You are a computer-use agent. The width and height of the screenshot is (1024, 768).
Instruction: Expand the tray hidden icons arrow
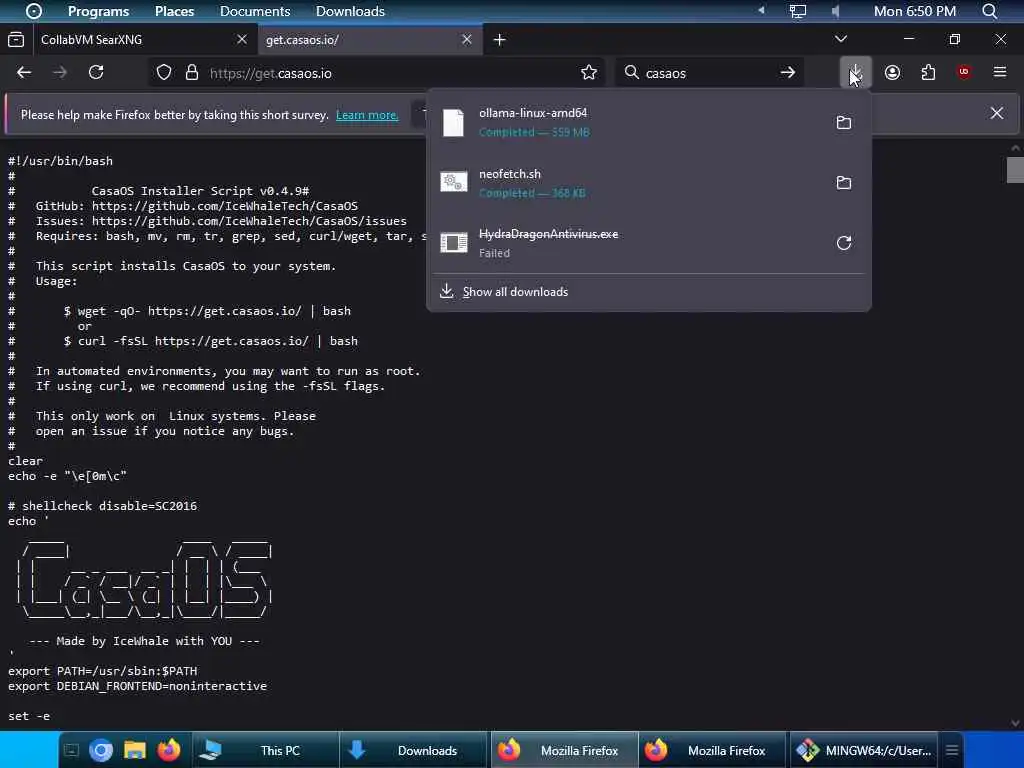click(761, 10)
